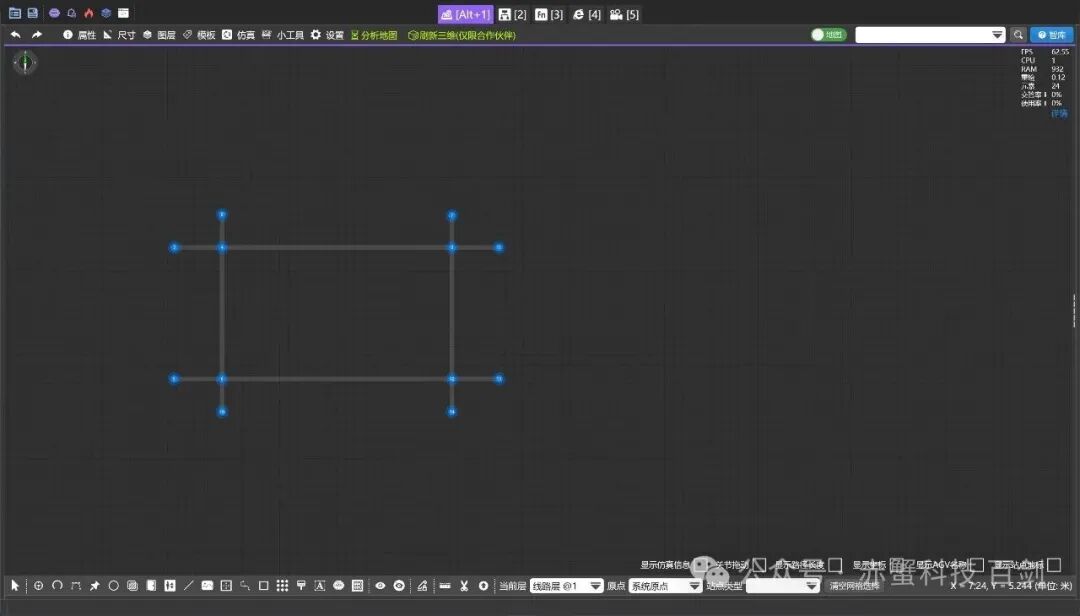Click the blue 智库 help button
The height and width of the screenshot is (616, 1080).
[1052, 35]
